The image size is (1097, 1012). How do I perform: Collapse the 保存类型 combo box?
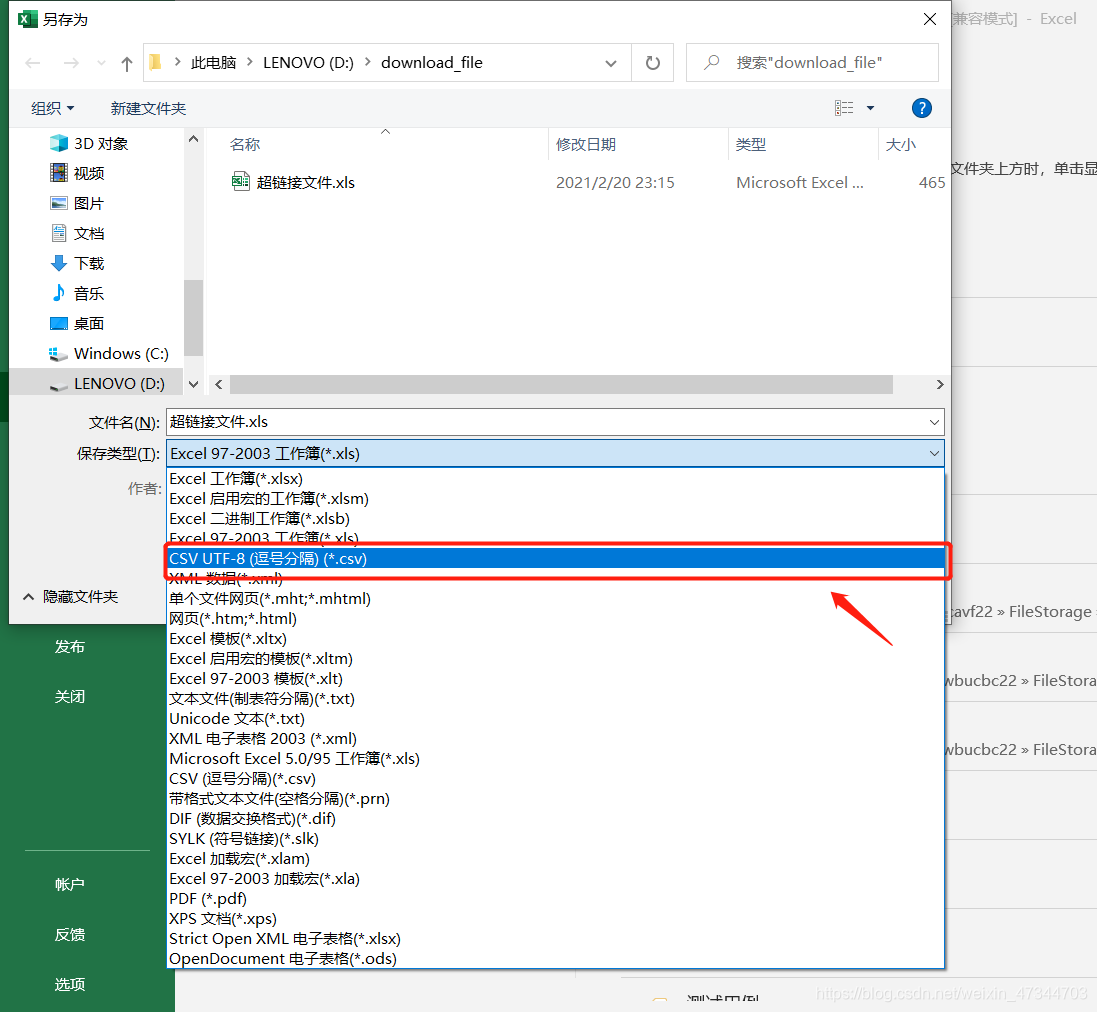[934, 453]
